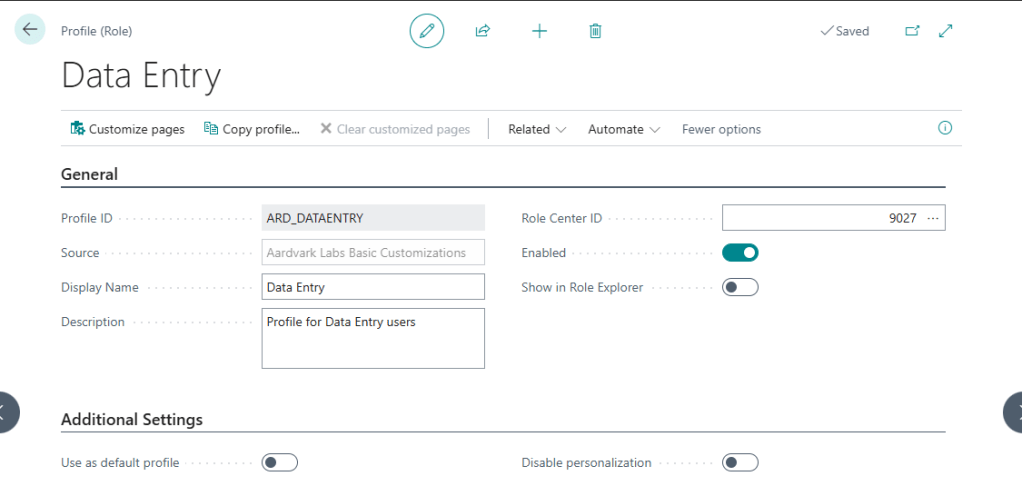Switch on Disable personalization

click(x=740, y=463)
